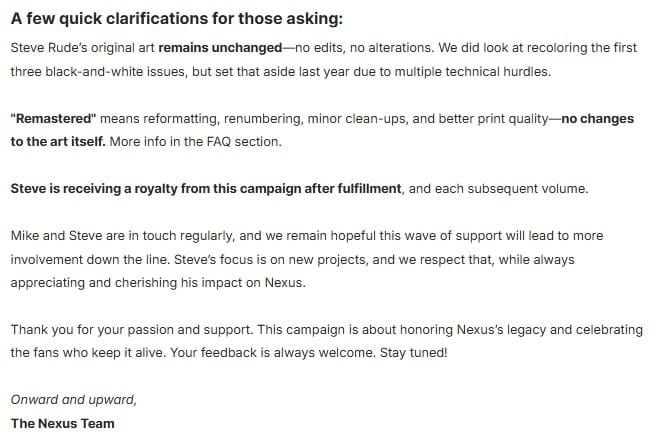Click the words 'Stay tuned!'
The image size is (665, 442).
coord(414,352)
